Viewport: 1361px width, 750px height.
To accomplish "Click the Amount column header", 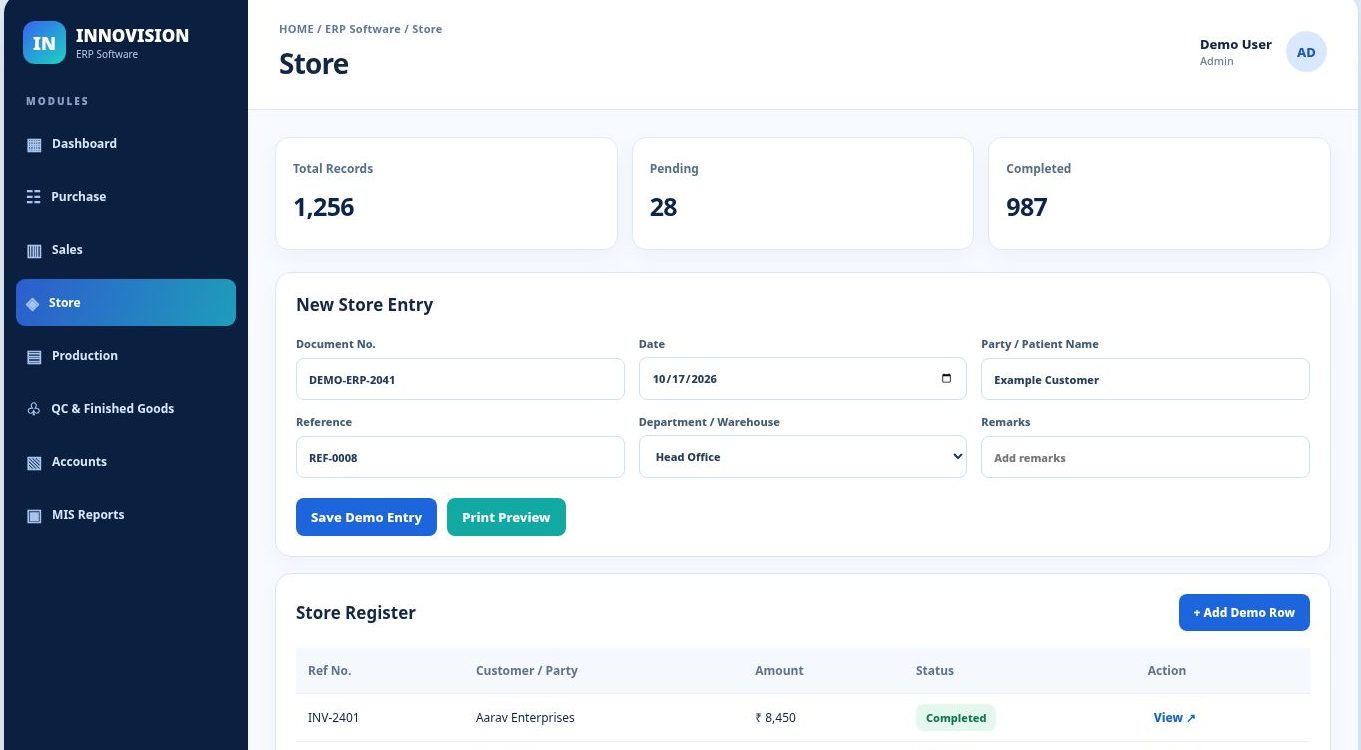I will pos(779,671).
